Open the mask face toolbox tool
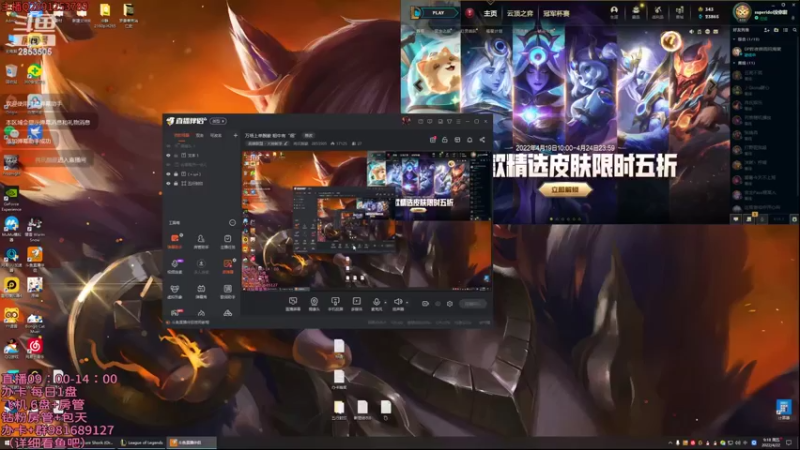The image size is (800, 450). [x=174, y=291]
